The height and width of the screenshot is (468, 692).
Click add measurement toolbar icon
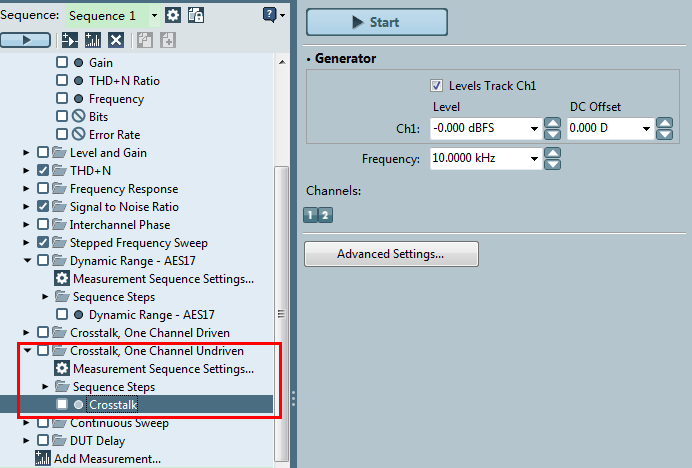(x=93, y=40)
